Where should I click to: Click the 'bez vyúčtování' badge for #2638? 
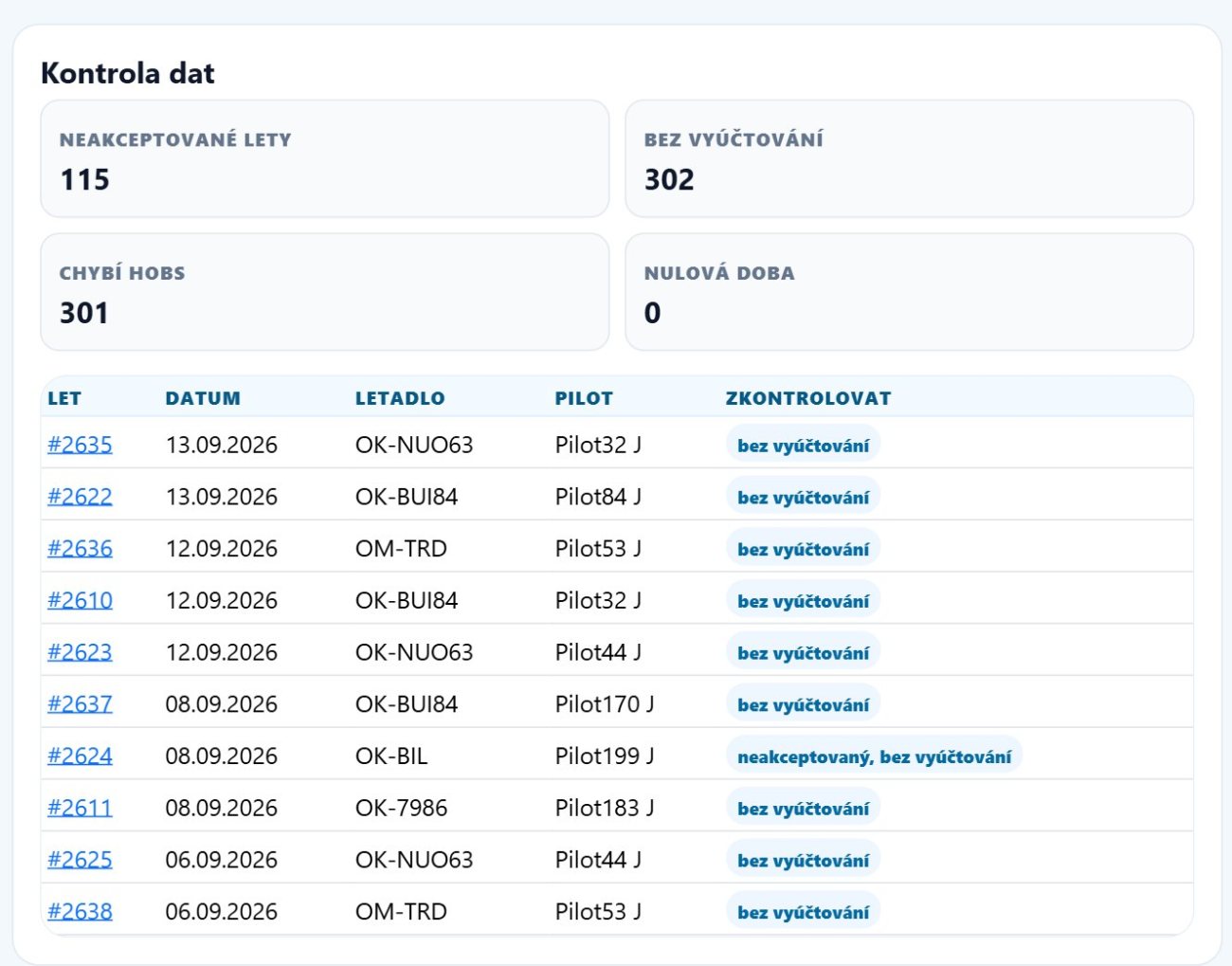(803, 912)
